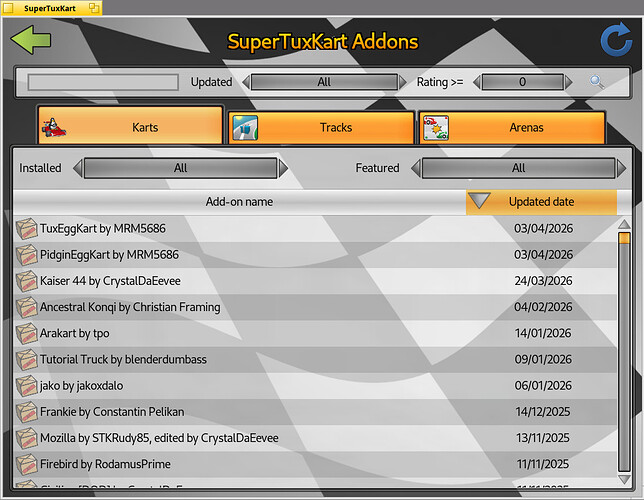The height and width of the screenshot is (500, 644).
Task: Click left arrow of Installed filter
Action: coord(78,168)
